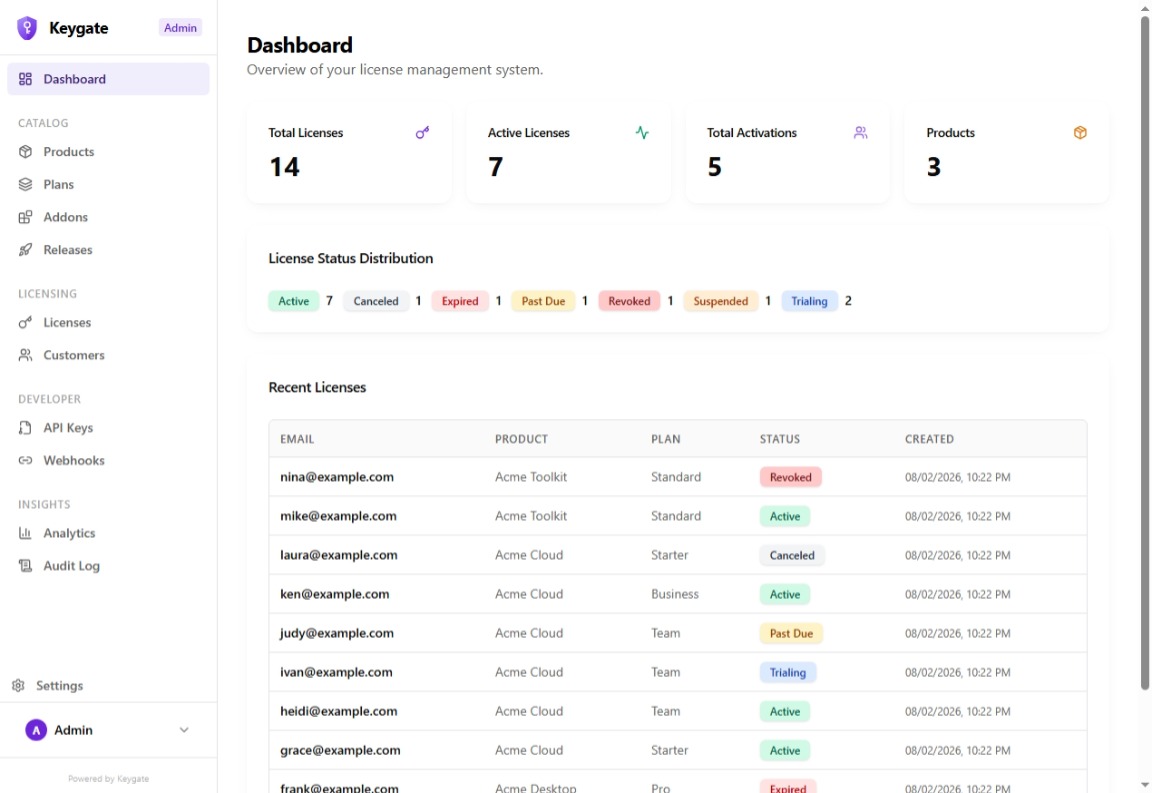
Task: Click the API Keys file icon
Action: tap(25, 428)
